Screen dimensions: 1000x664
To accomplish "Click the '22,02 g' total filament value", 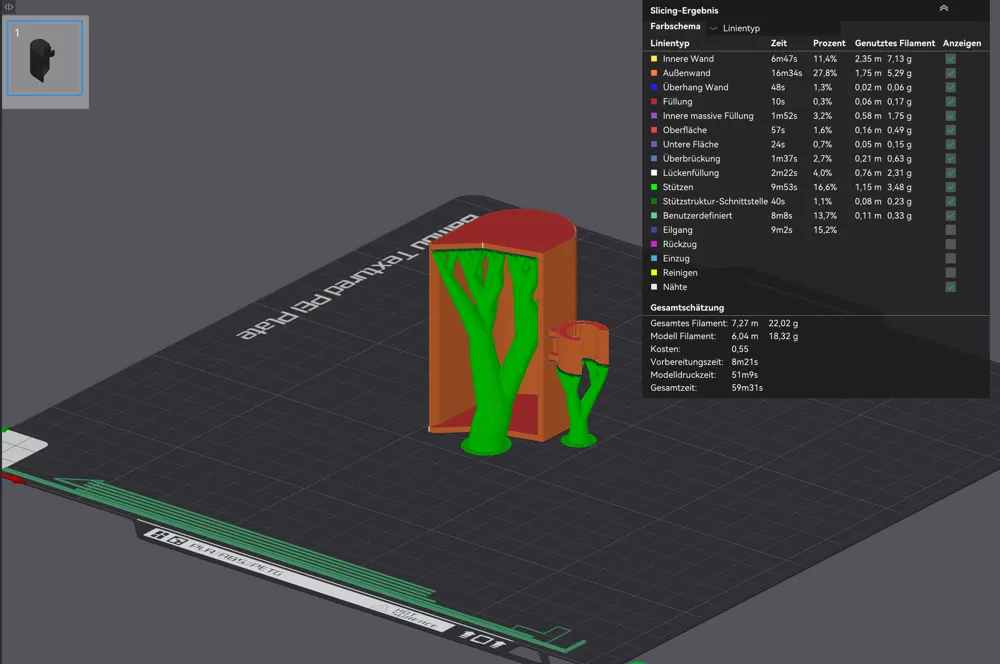I will pos(783,323).
